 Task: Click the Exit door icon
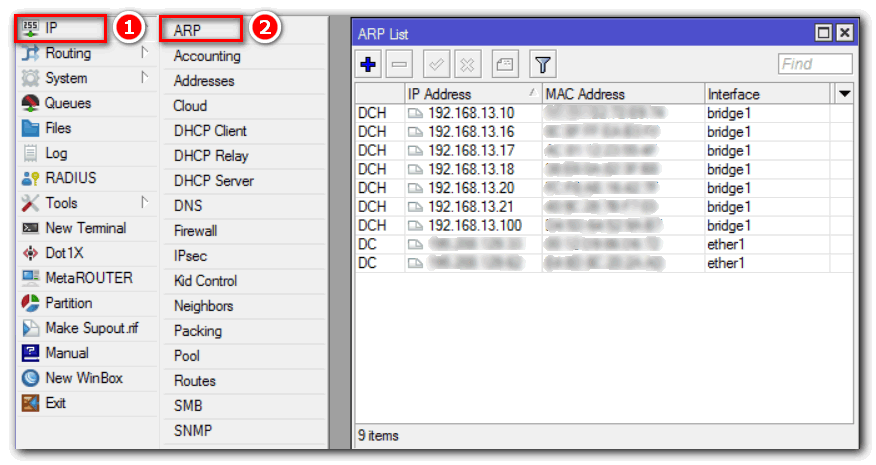pos(30,403)
